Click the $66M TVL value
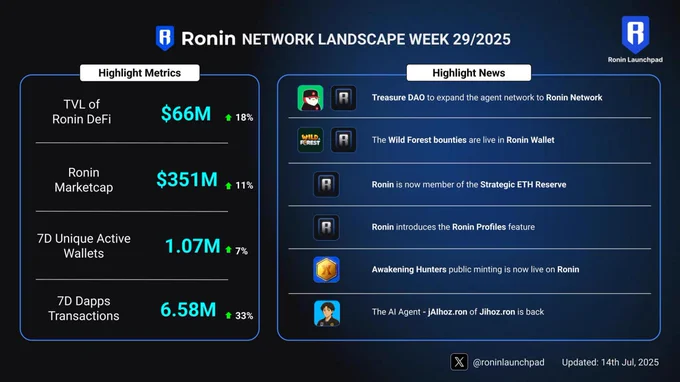The image size is (680, 382). click(186, 114)
